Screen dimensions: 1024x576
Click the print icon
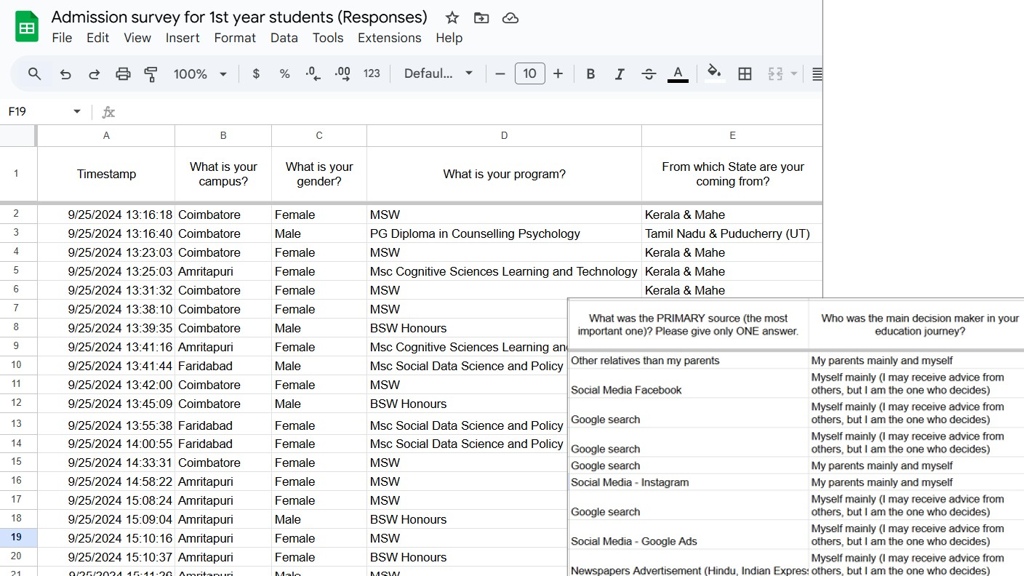point(123,74)
